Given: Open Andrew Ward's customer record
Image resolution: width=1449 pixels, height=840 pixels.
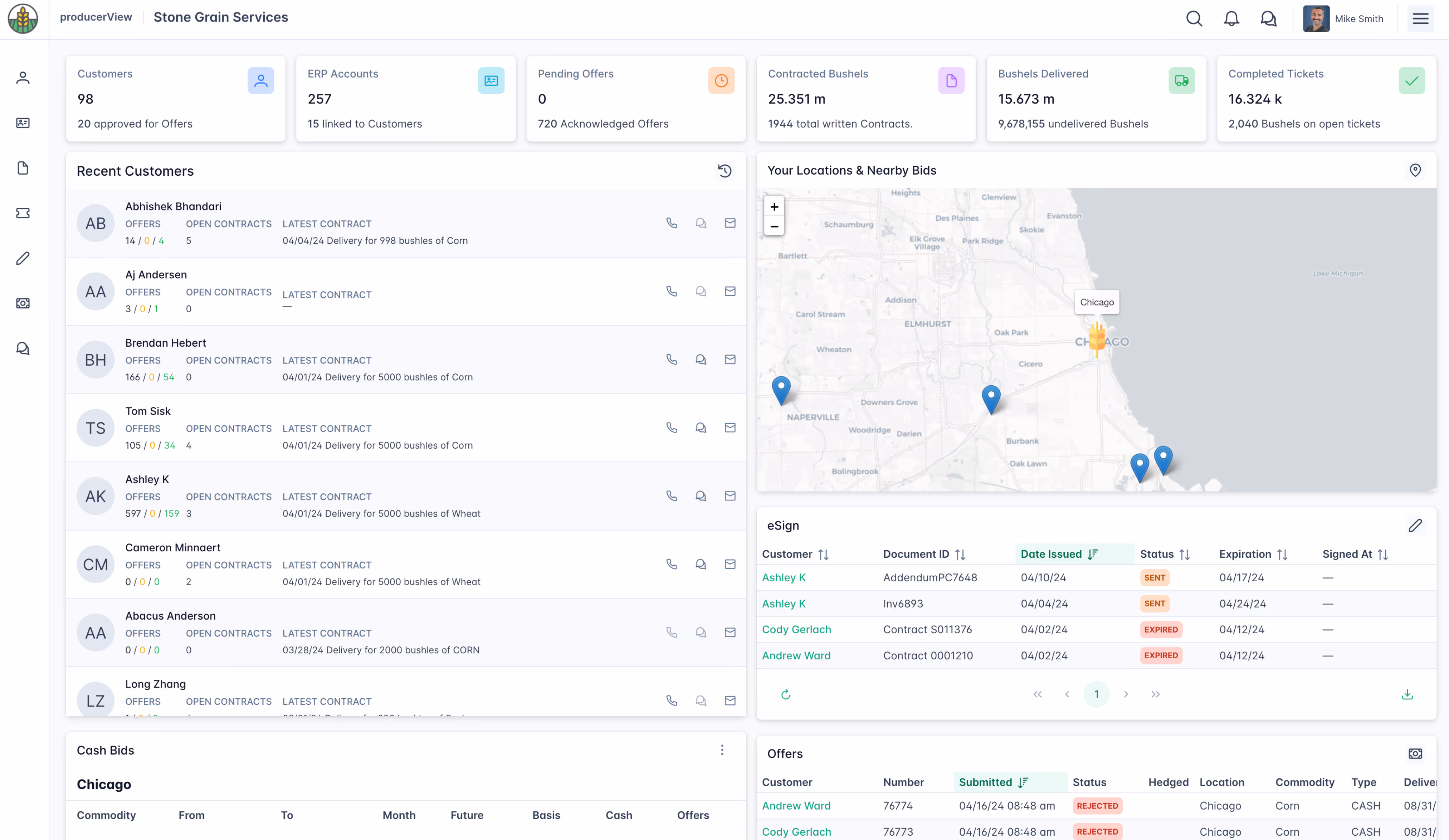Looking at the screenshot, I should point(796,655).
